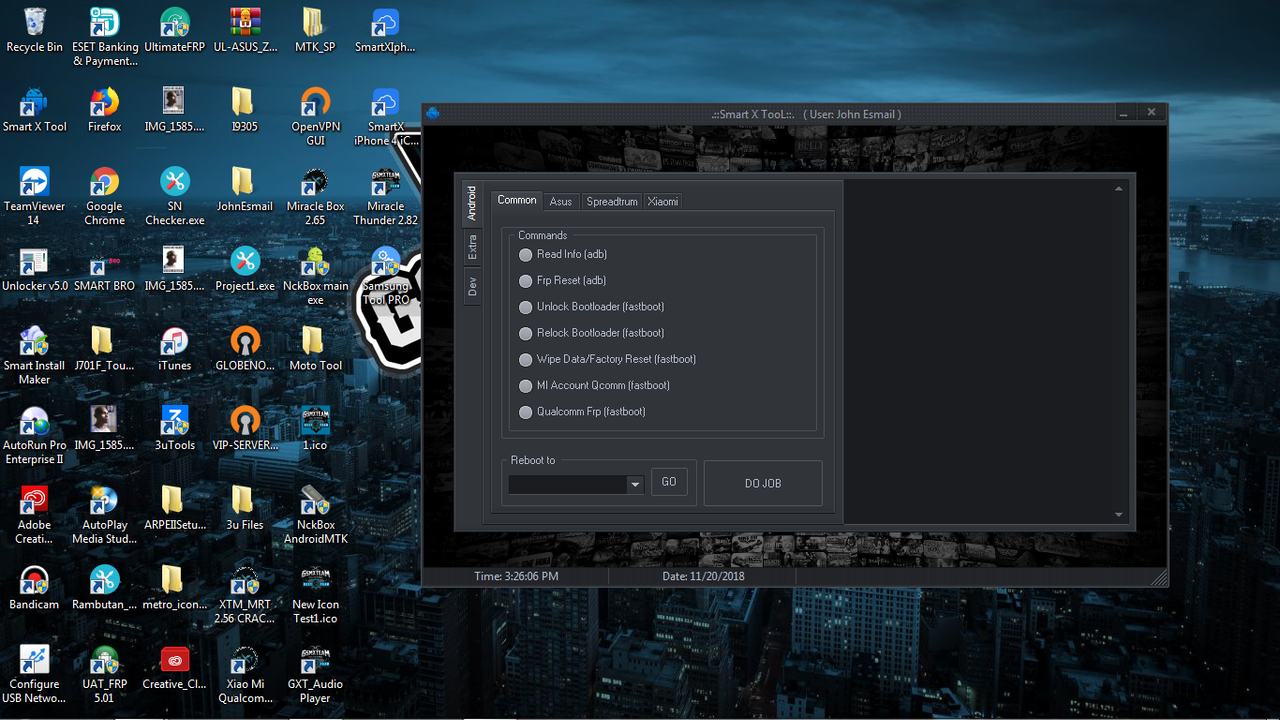Screen dimensions: 1280x720
Task: Select Read Info (adb) radio option
Action: click(x=563, y=254)
